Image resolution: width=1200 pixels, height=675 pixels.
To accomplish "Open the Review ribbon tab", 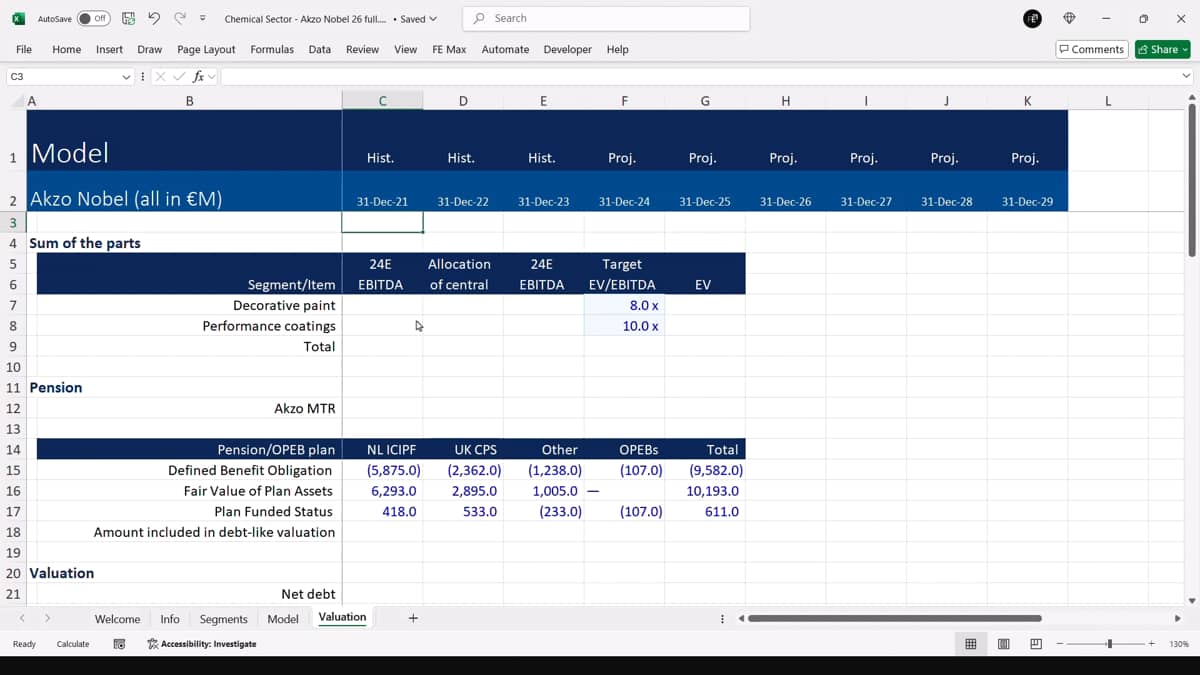I will [362, 49].
